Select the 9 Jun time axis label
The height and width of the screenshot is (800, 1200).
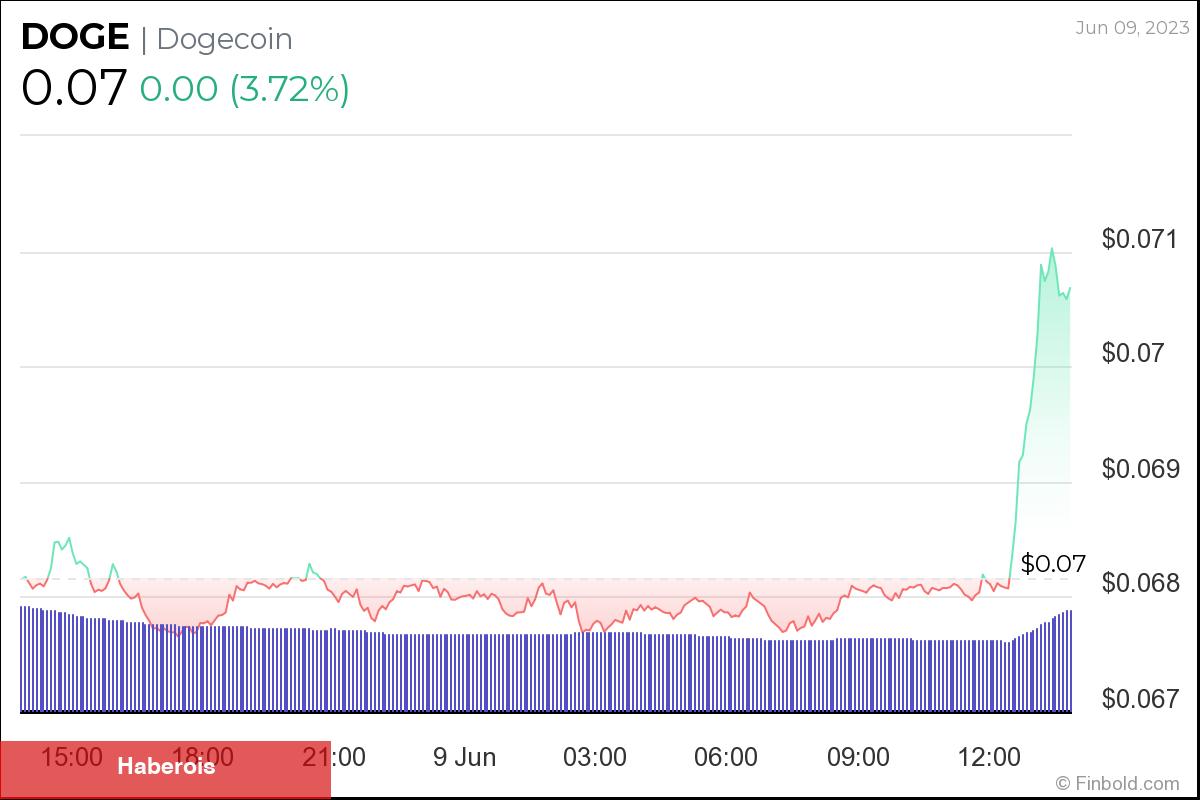click(x=464, y=757)
